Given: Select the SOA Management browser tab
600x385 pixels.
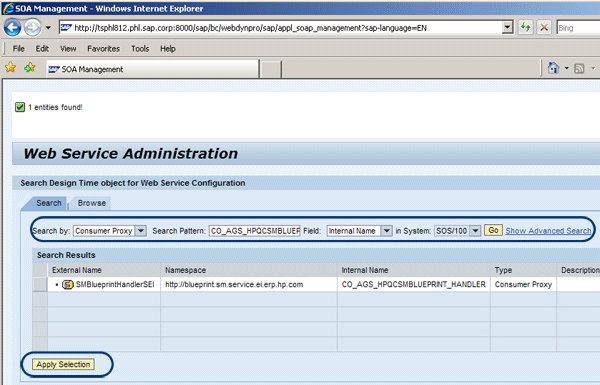Looking at the screenshot, I should tap(153, 69).
